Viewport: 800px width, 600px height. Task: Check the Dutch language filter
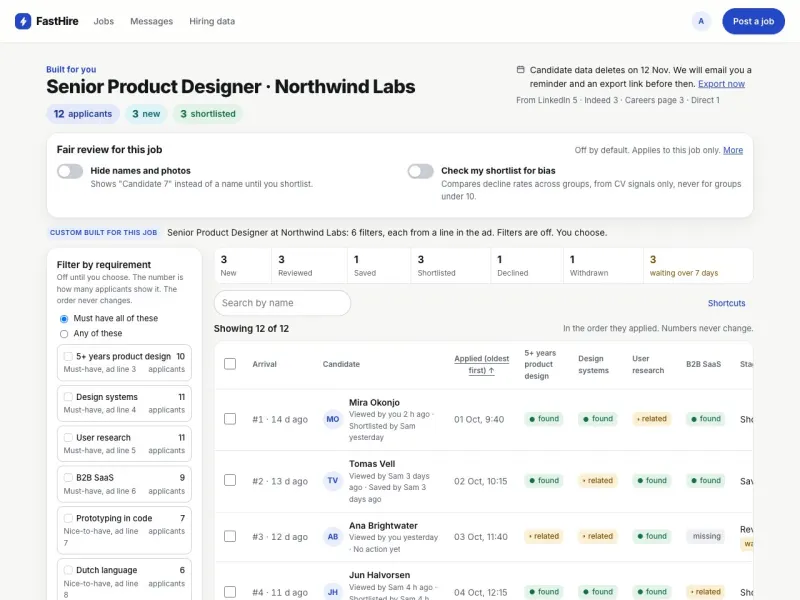click(x=68, y=570)
